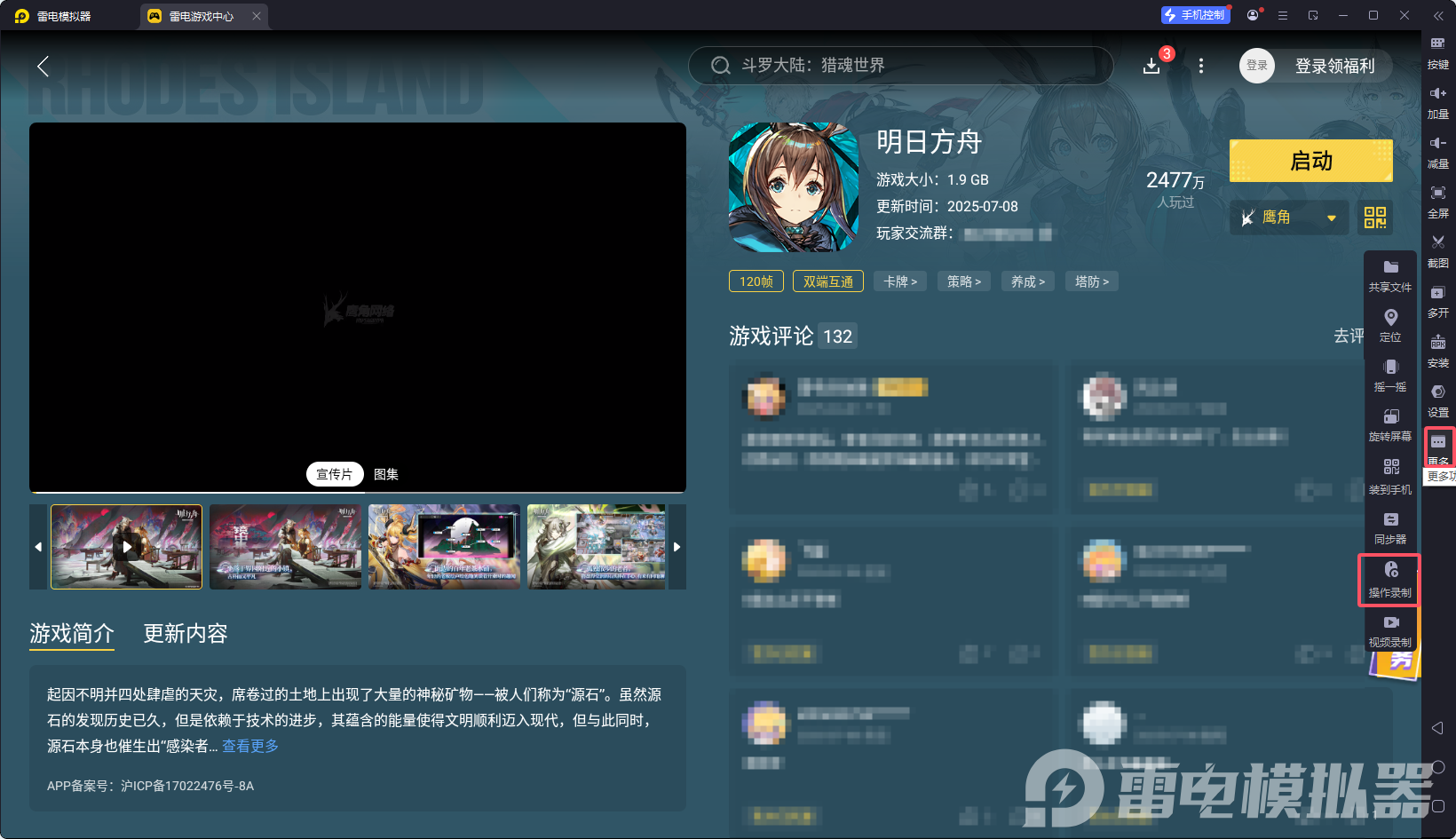Select the third gallery thumbnail
This screenshot has height=839, width=1456.
coord(445,547)
